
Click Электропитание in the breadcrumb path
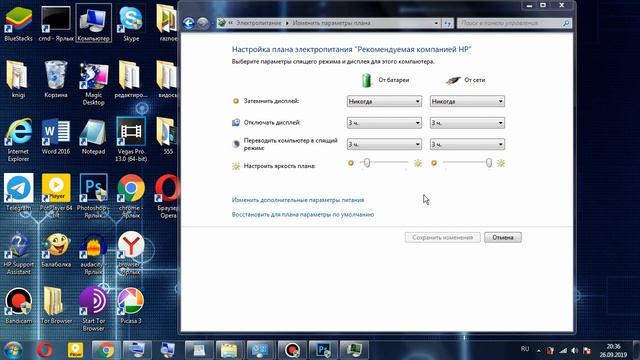pyautogui.click(x=259, y=23)
